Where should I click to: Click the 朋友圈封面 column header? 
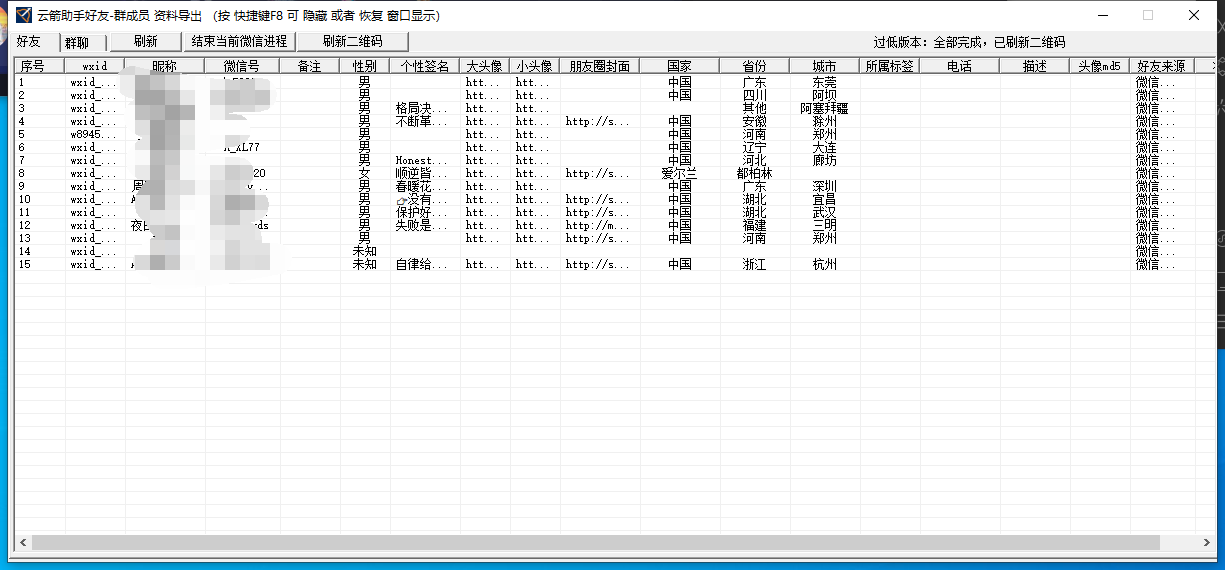[x=600, y=66]
